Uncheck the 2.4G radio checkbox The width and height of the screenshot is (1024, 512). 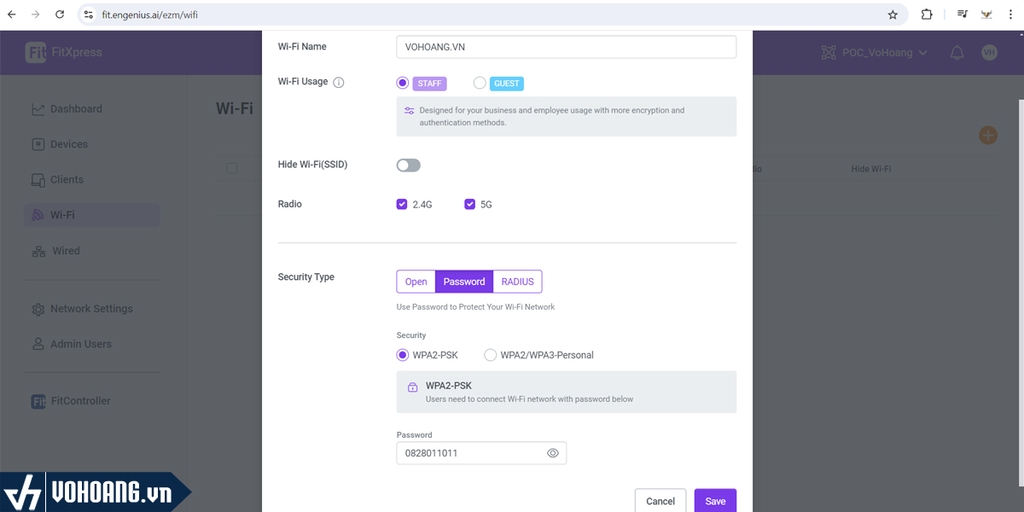tap(402, 204)
